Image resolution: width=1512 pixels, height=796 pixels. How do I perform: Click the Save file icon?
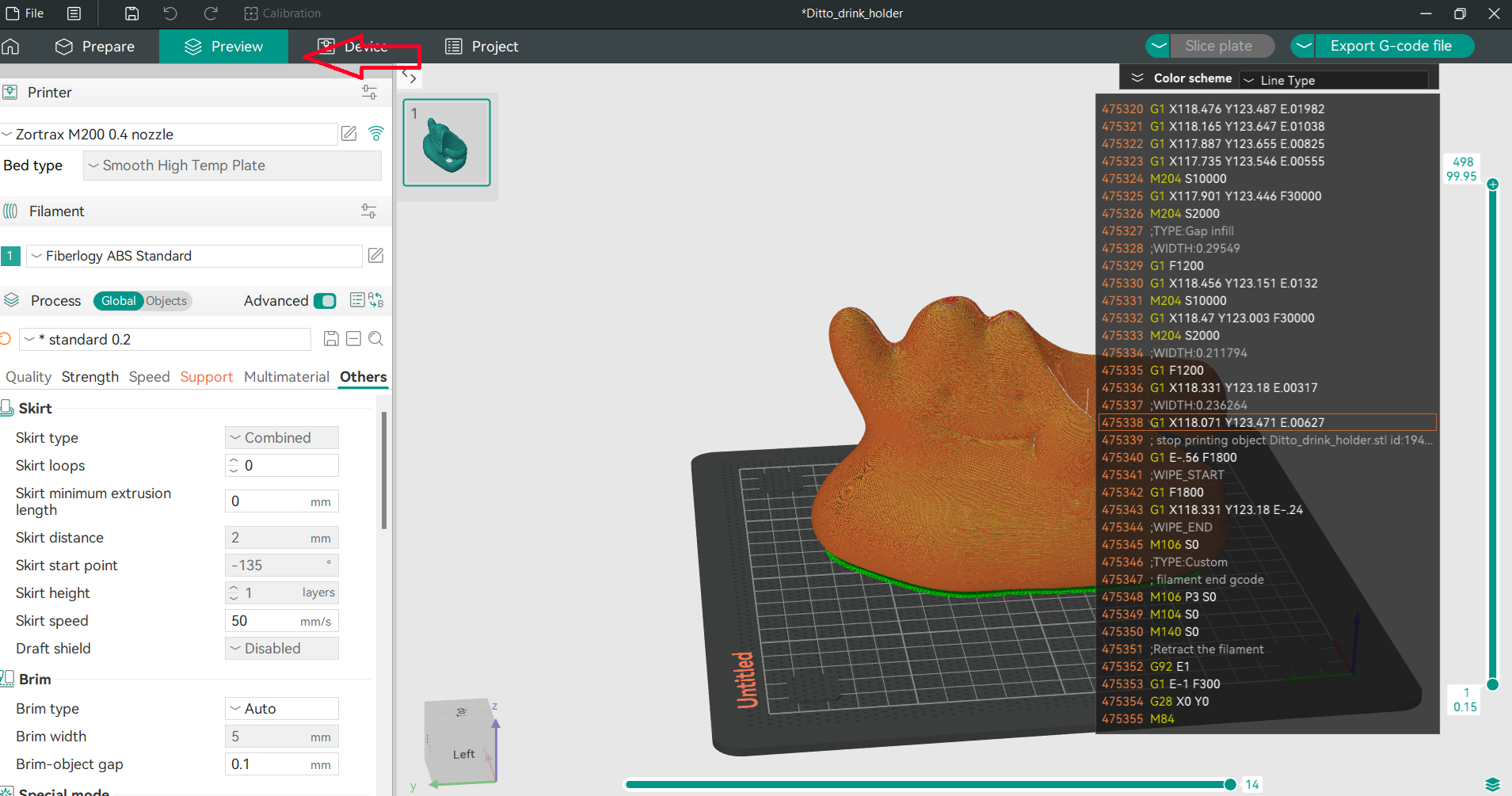coord(132,13)
